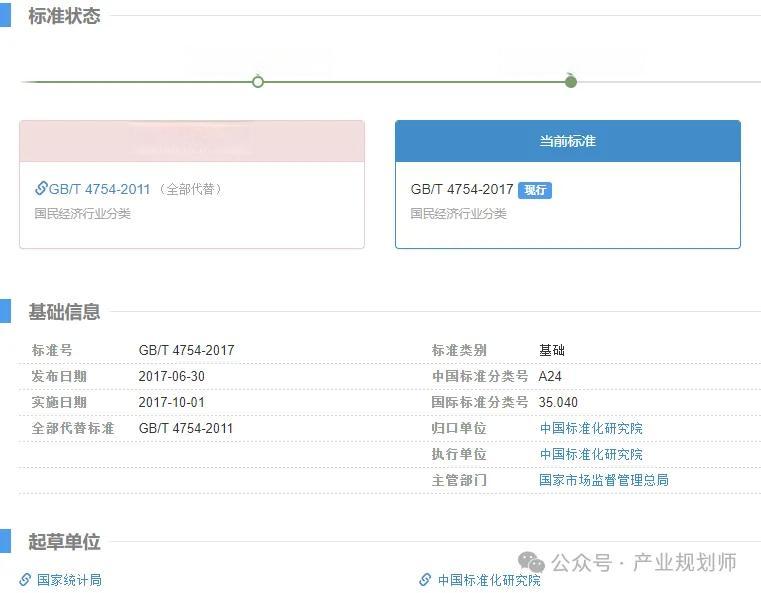
Task: Click GB/T 4754-2017 title in current standard card
Action: click(461, 189)
